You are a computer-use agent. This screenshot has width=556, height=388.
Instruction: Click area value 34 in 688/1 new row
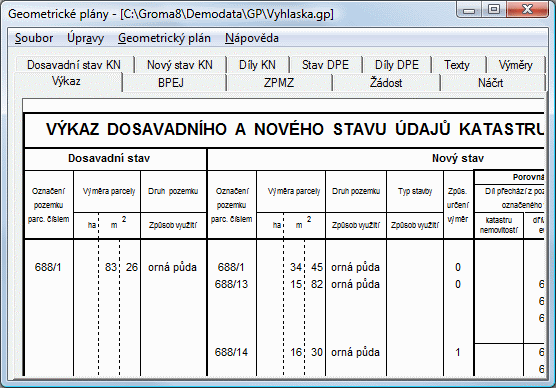[x=296, y=267]
